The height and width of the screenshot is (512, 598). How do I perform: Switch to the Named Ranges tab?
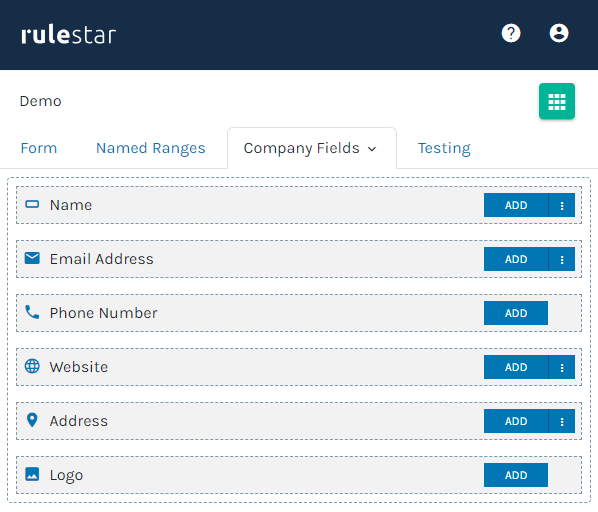coord(151,148)
